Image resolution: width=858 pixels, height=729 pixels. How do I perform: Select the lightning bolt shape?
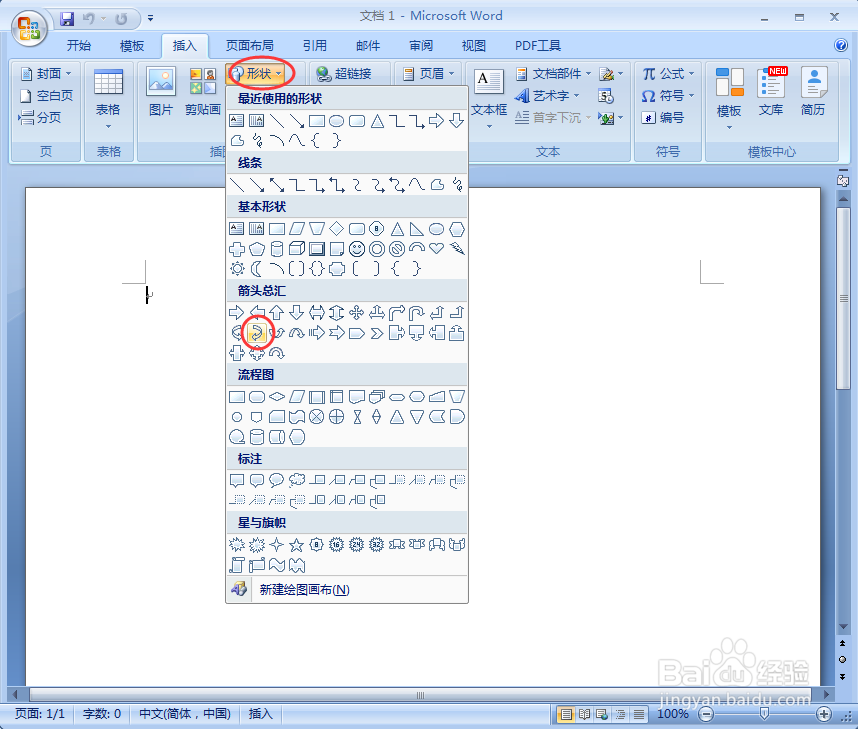click(x=456, y=248)
